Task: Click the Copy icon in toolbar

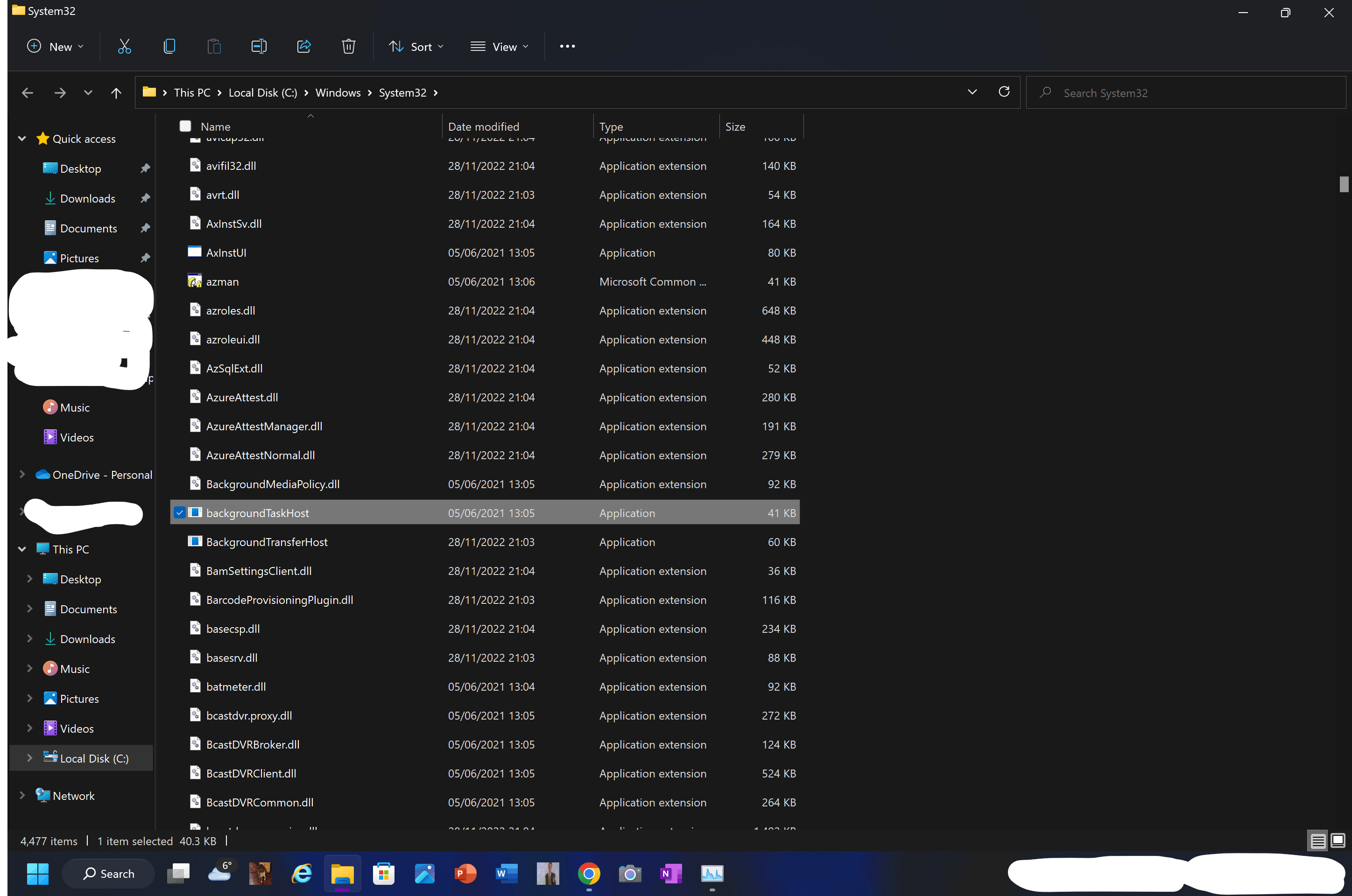Action: tap(169, 46)
